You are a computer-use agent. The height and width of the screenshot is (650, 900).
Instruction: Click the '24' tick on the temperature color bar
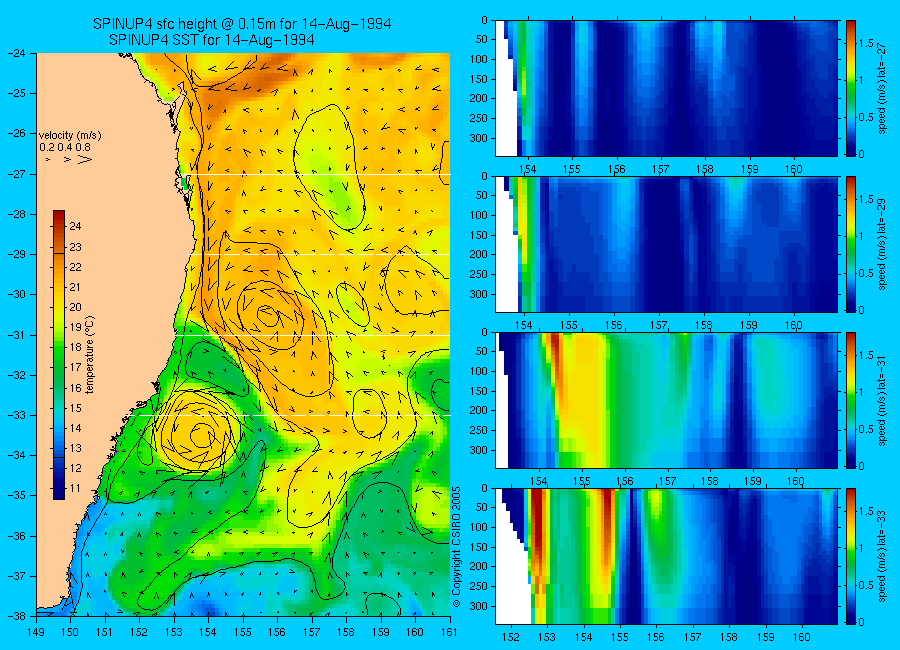75,226
